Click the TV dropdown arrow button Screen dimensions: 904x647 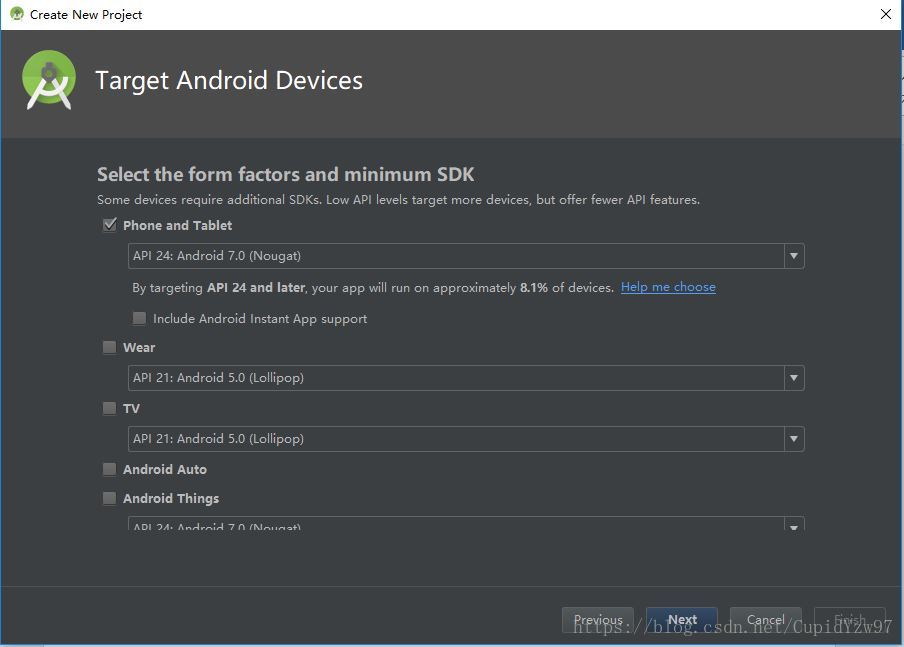tap(794, 439)
